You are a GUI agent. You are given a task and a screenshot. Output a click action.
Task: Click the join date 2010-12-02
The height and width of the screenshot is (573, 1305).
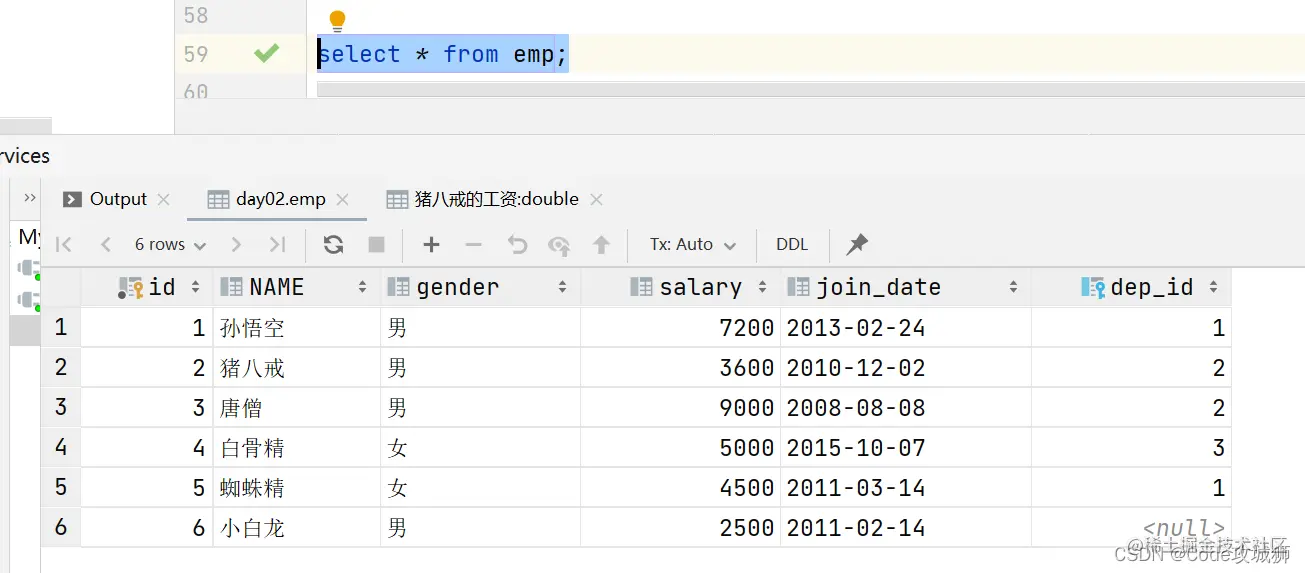[x=905, y=367]
